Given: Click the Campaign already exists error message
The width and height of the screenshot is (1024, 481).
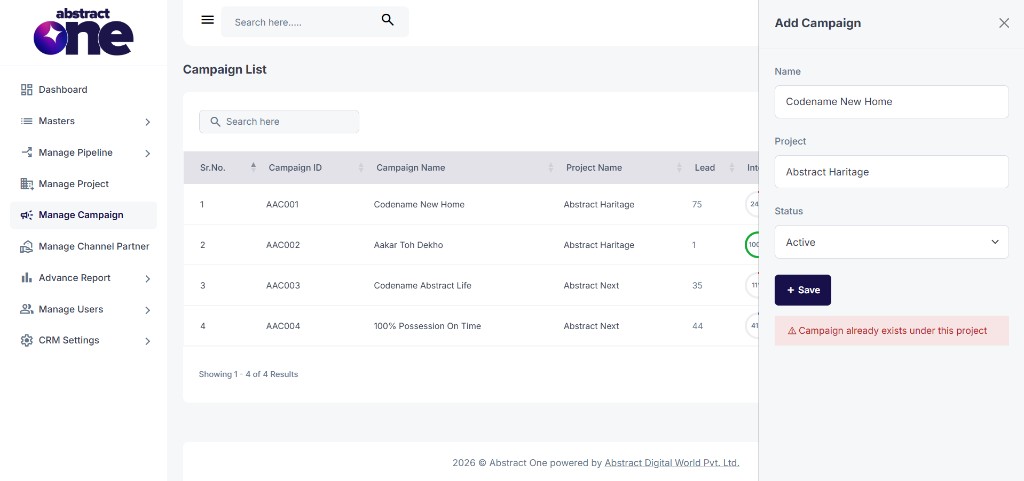Looking at the screenshot, I should click(x=891, y=331).
